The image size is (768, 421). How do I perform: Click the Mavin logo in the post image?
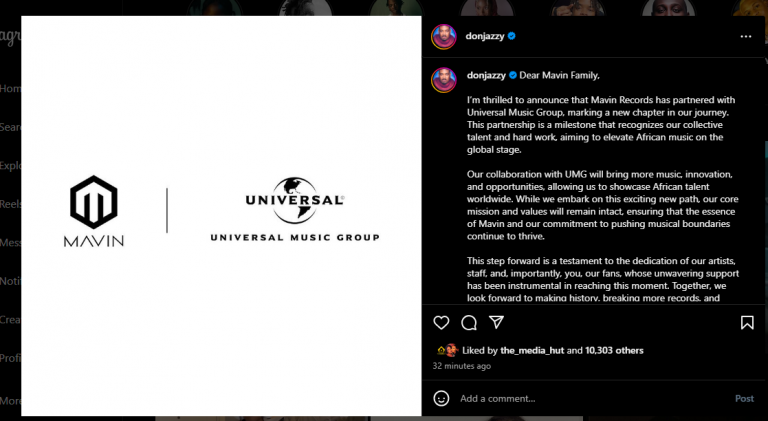94,211
